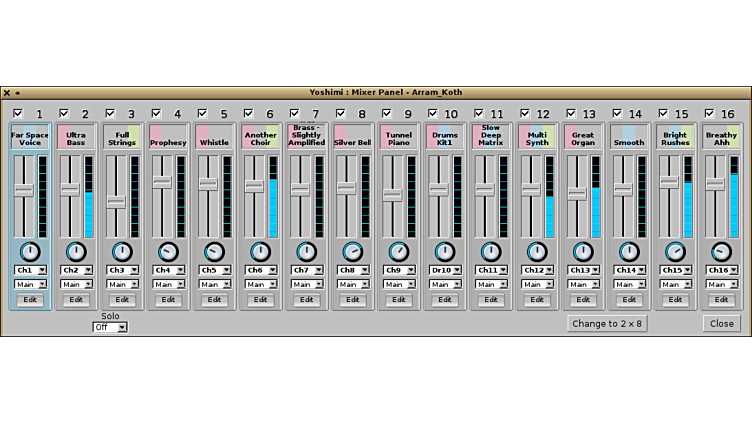Screen dimensions: 752x423
Task: Click the Whistle instrument label
Action: [214, 139]
